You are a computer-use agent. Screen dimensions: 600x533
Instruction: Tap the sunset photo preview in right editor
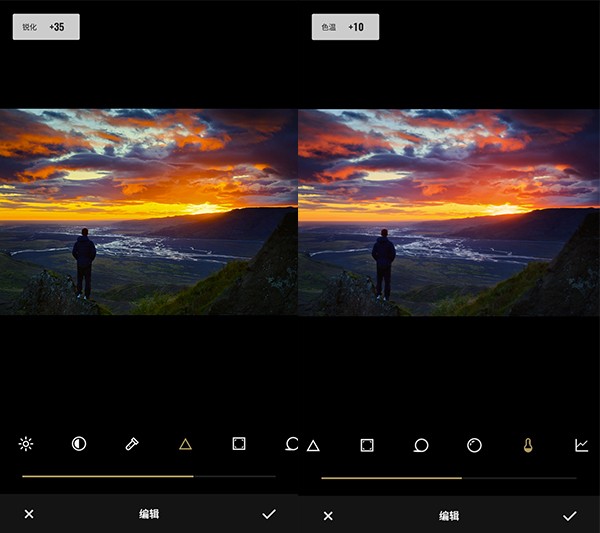coord(449,212)
